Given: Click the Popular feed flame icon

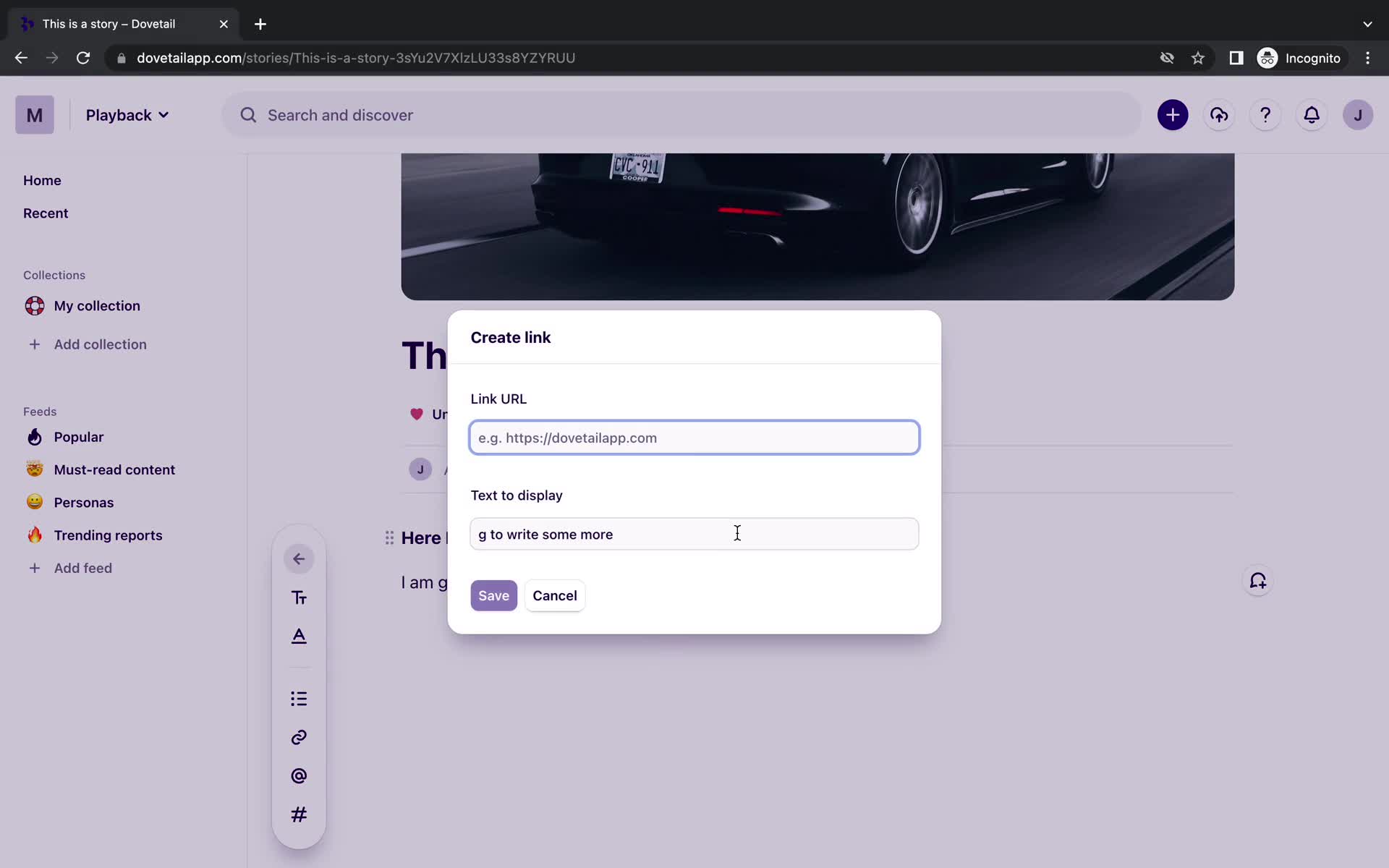Looking at the screenshot, I should [x=35, y=437].
